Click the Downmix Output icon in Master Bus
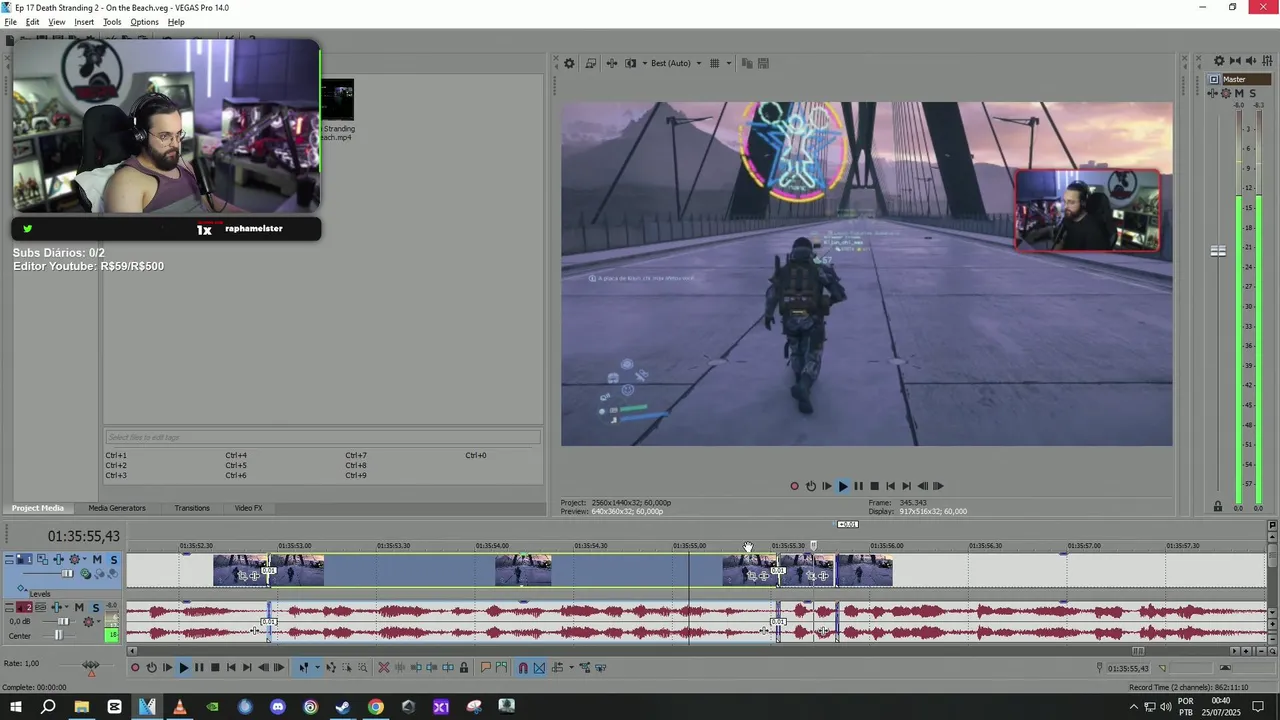This screenshot has width=1280, height=720. click(1235, 62)
